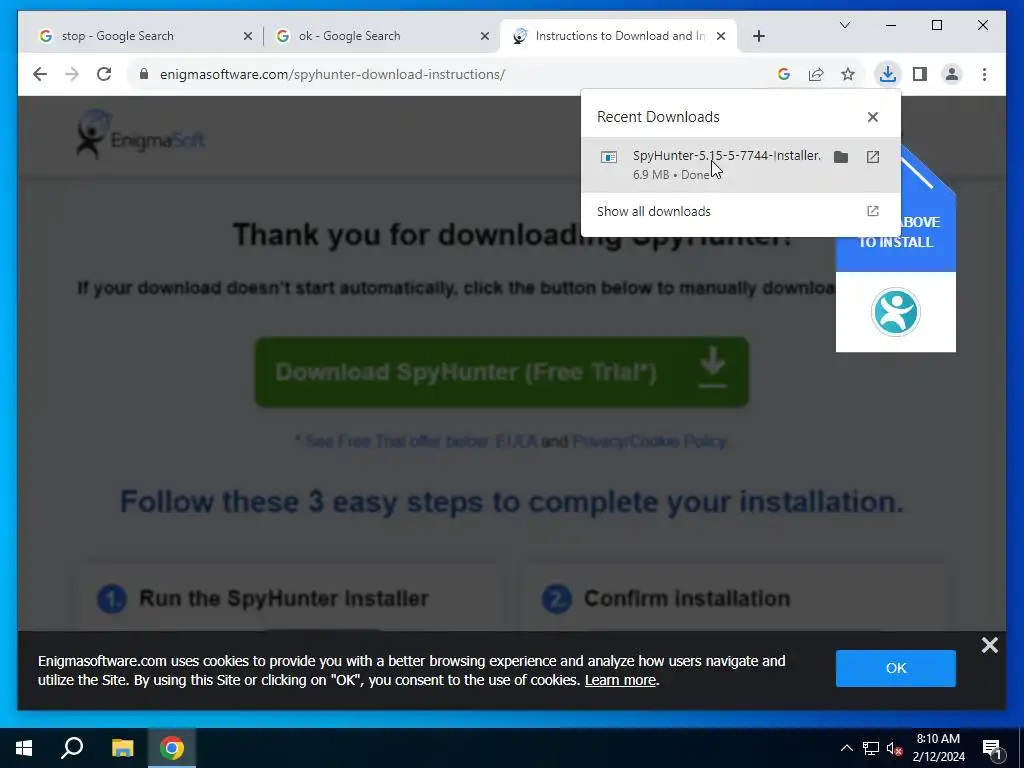The width and height of the screenshot is (1024, 768).
Task: Open the EULA link
Action: click(516, 441)
